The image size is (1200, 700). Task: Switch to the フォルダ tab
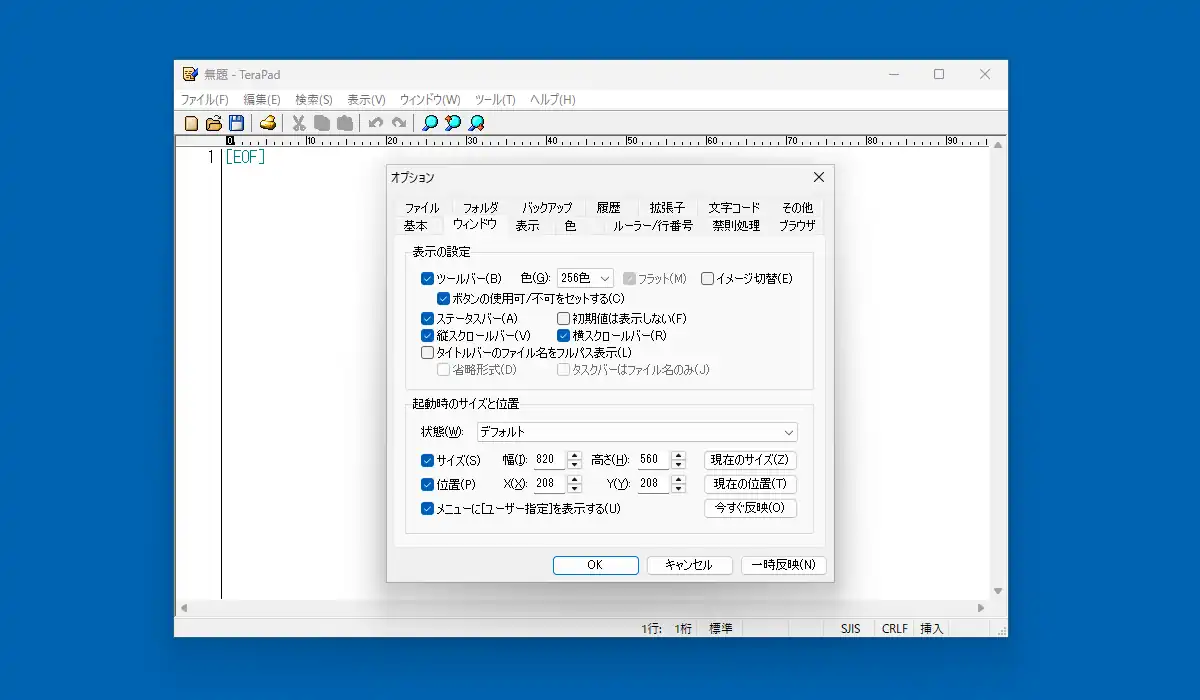pos(480,208)
